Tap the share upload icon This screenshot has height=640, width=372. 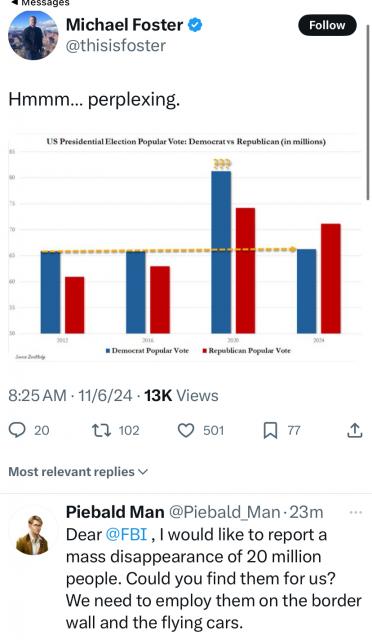(x=355, y=430)
